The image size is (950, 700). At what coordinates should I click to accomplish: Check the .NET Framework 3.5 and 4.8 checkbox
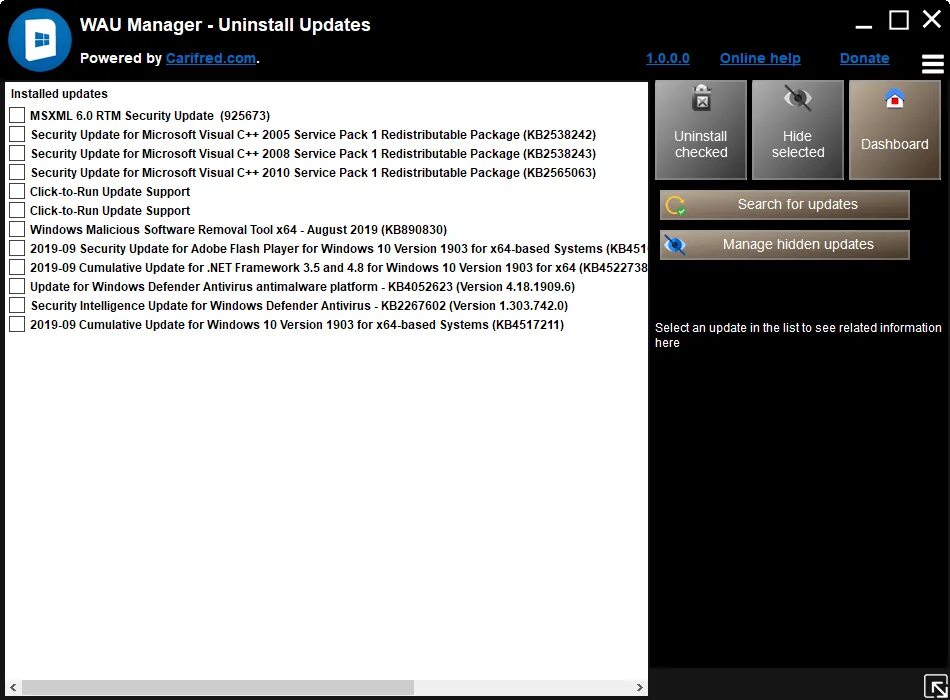(17, 267)
